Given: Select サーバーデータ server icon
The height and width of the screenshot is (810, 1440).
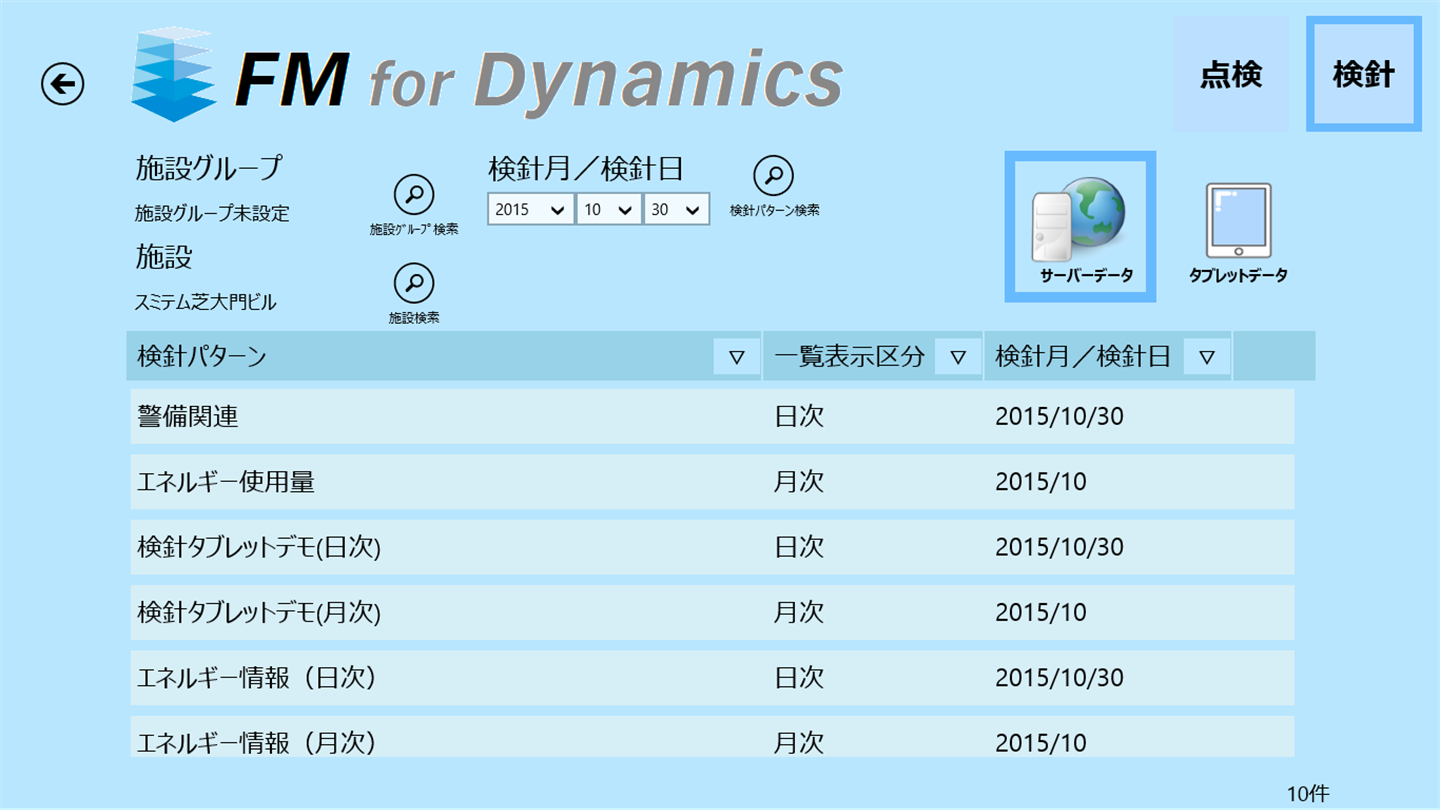Looking at the screenshot, I should [1080, 227].
